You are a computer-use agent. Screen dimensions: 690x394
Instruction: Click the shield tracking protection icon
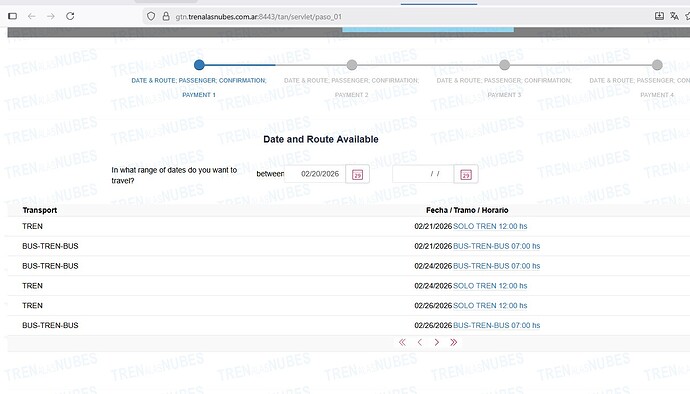coord(151,16)
